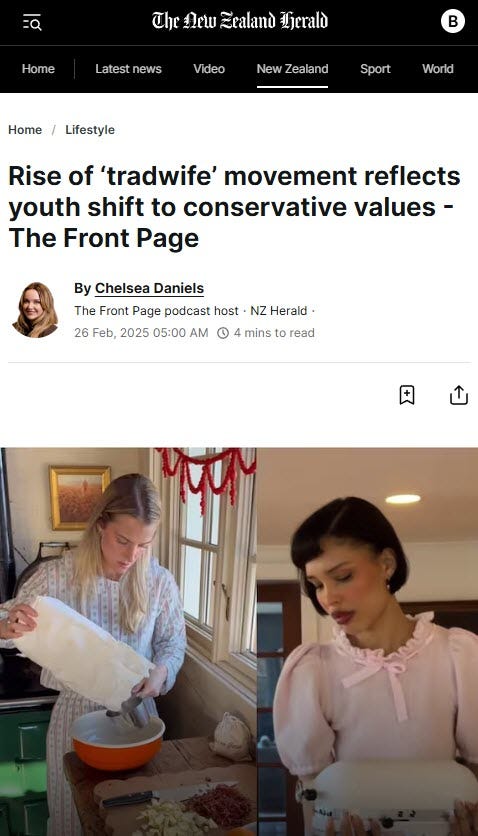
Task: Open the profile avatar labeled B
Action: (452, 21)
